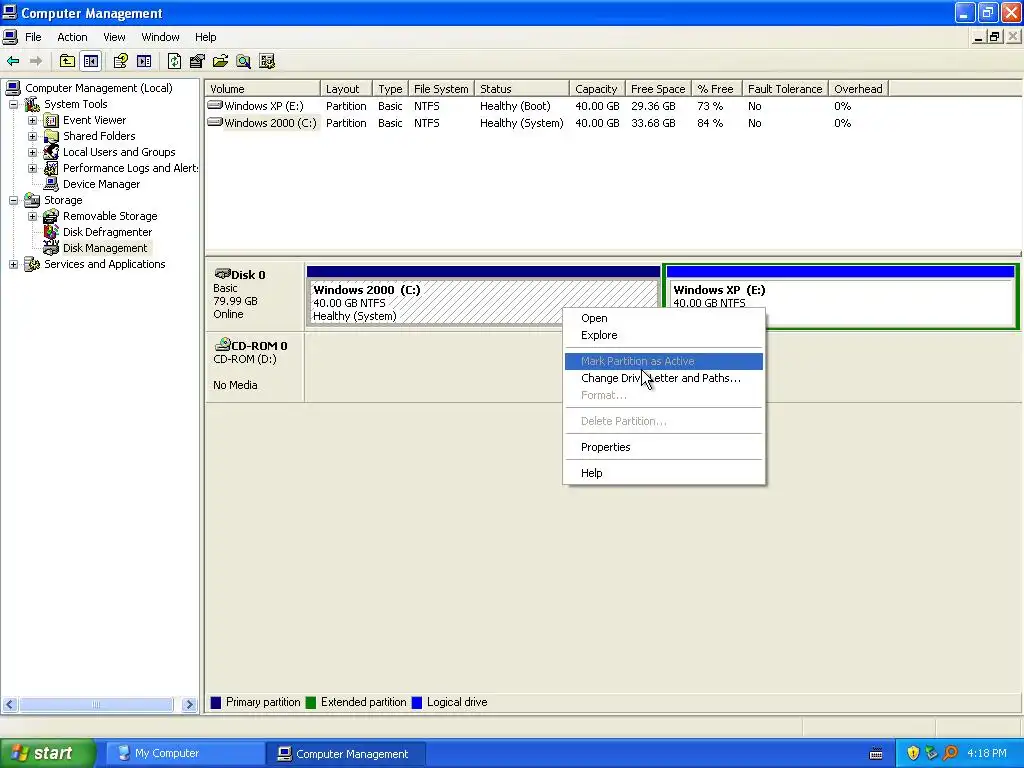Image resolution: width=1024 pixels, height=768 pixels.
Task: Choose Explore from the context menu
Action: point(664,335)
